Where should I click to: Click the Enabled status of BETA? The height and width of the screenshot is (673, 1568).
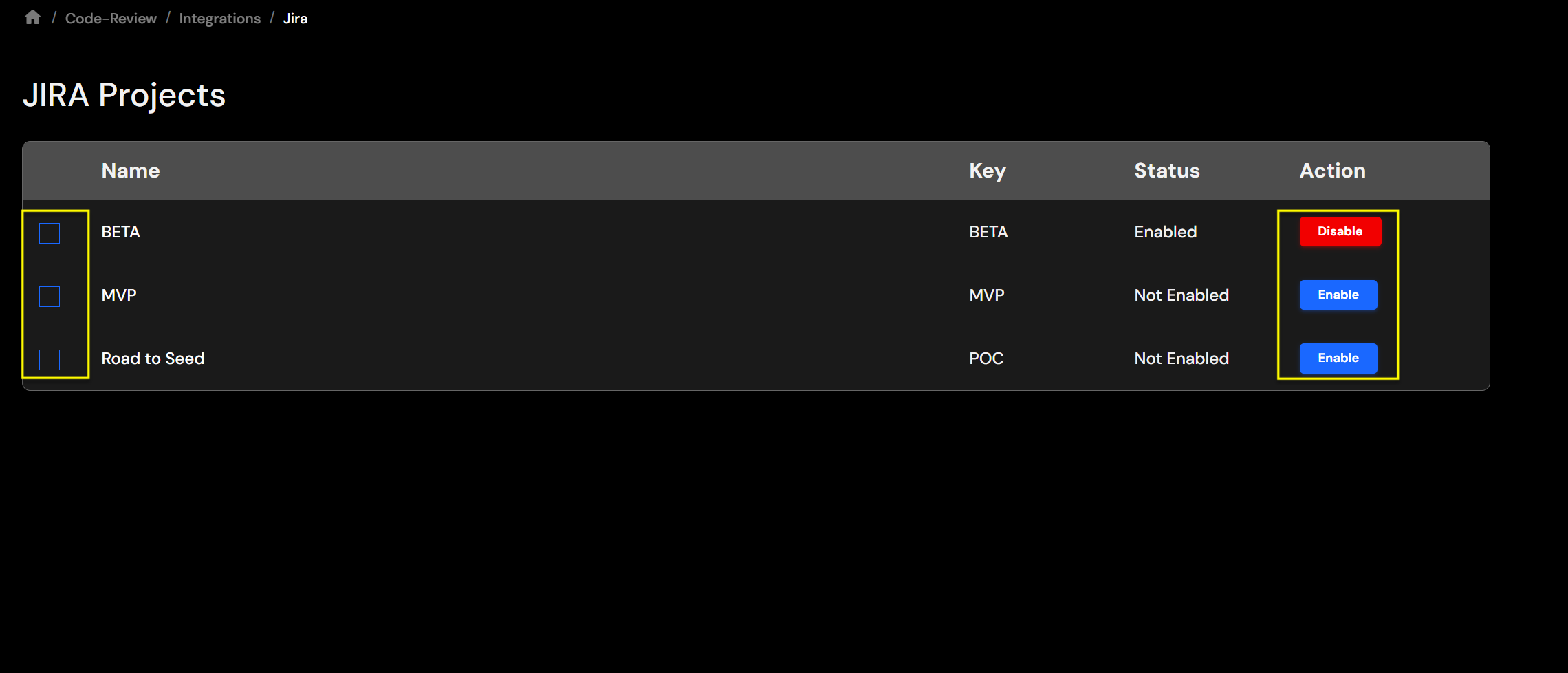(x=1165, y=232)
